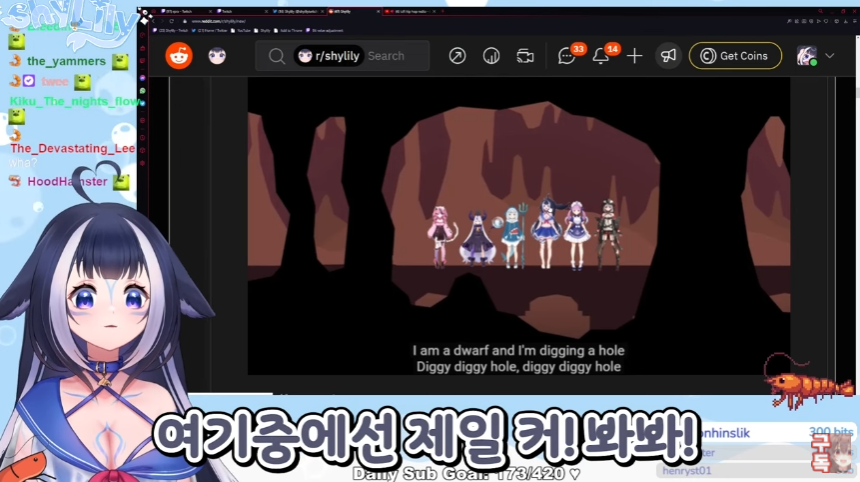This screenshot has width=860, height=482.
Task: Open WhatsApp in the Opera sidebar
Action: click(142, 90)
